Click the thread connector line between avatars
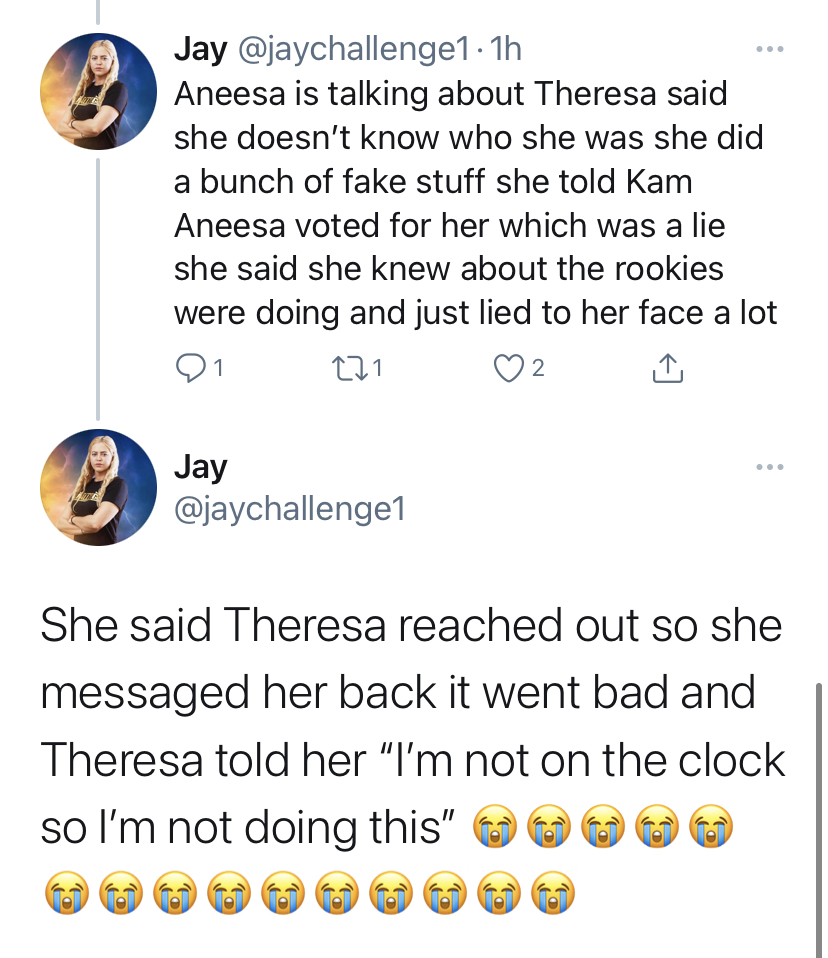This screenshot has width=828, height=958. click(98, 289)
